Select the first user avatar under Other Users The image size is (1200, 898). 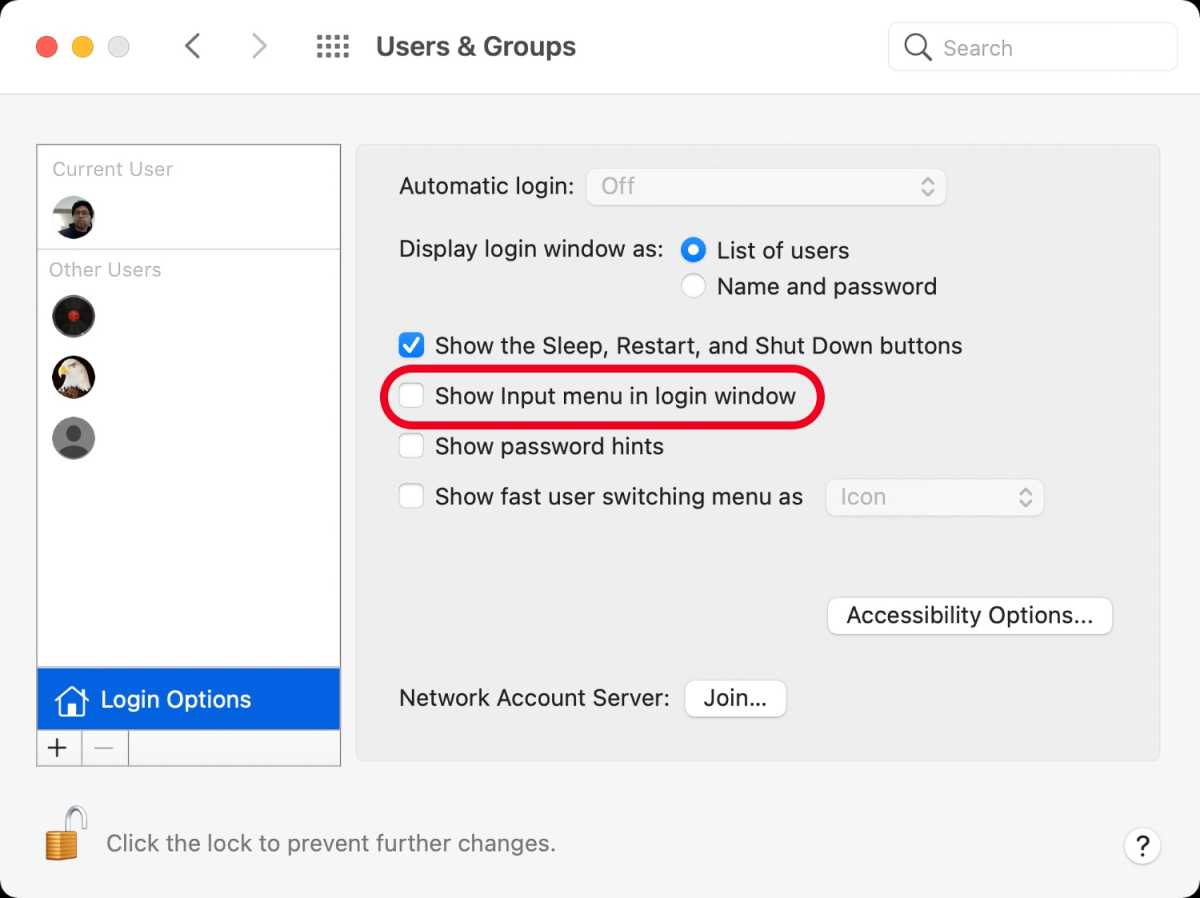(73, 316)
